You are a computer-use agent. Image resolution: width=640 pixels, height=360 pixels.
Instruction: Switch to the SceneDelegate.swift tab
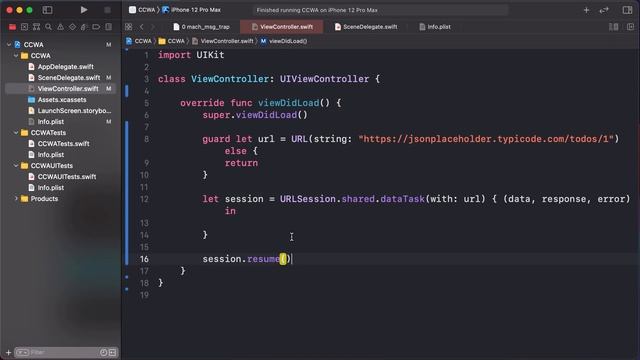[366, 27]
